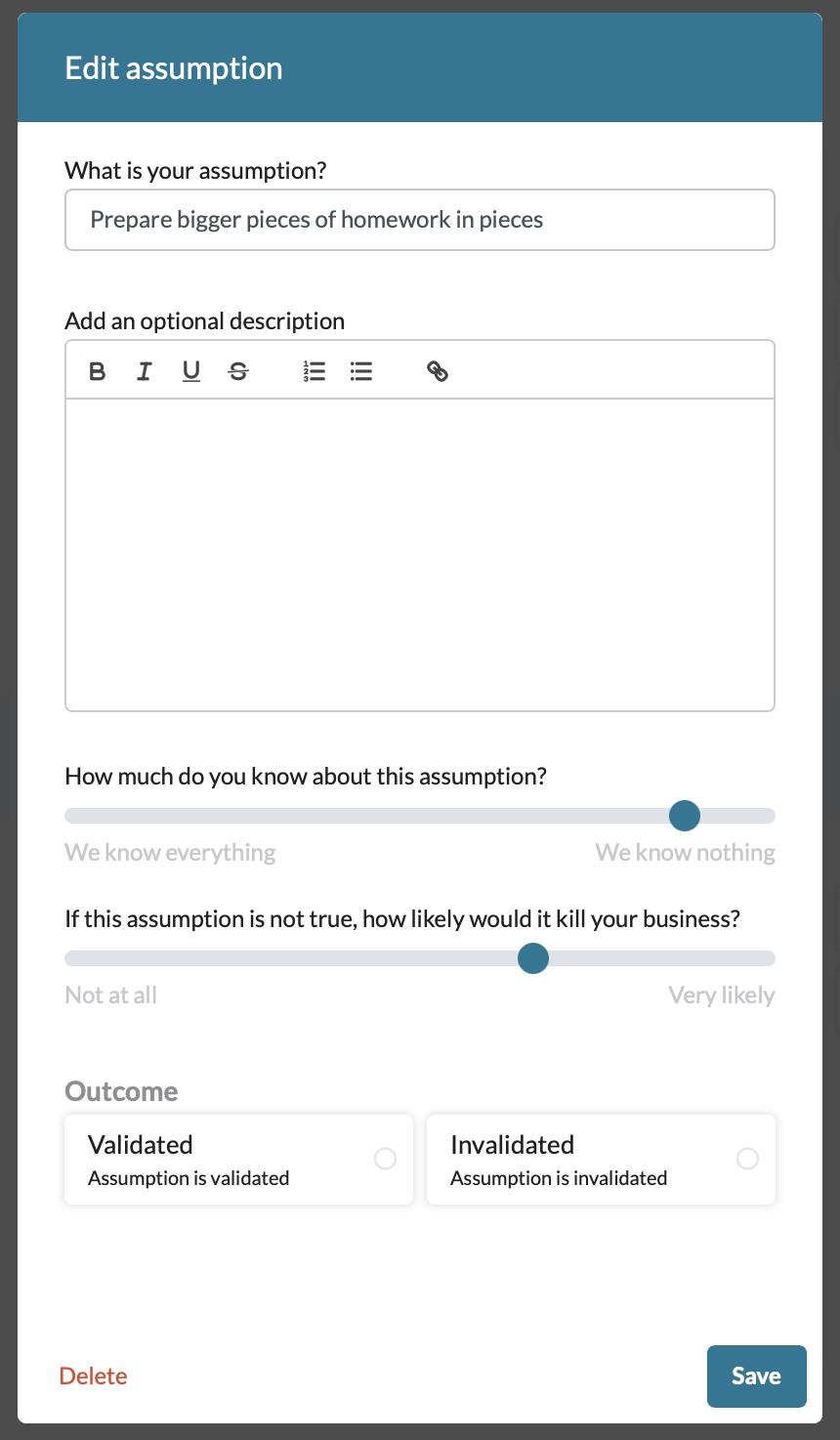
Task: Click the 'We know everything' end of the slider
Action: click(x=73, y=815)
